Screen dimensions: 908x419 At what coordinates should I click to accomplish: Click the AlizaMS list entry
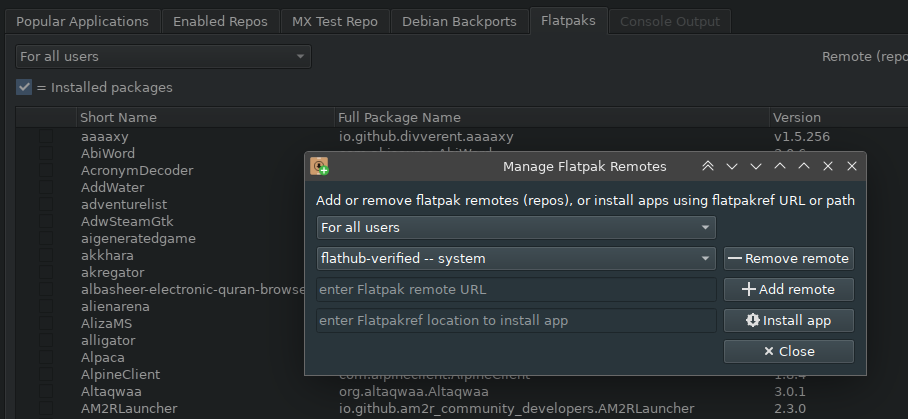click(107, 324)
